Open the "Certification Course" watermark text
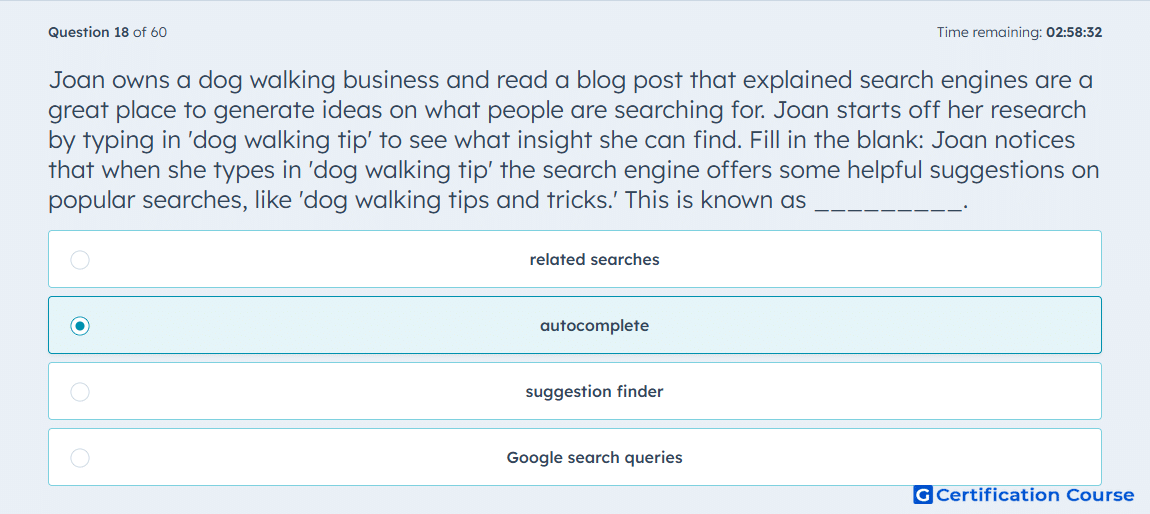 pyautogui.click(x=1035, y=495)
